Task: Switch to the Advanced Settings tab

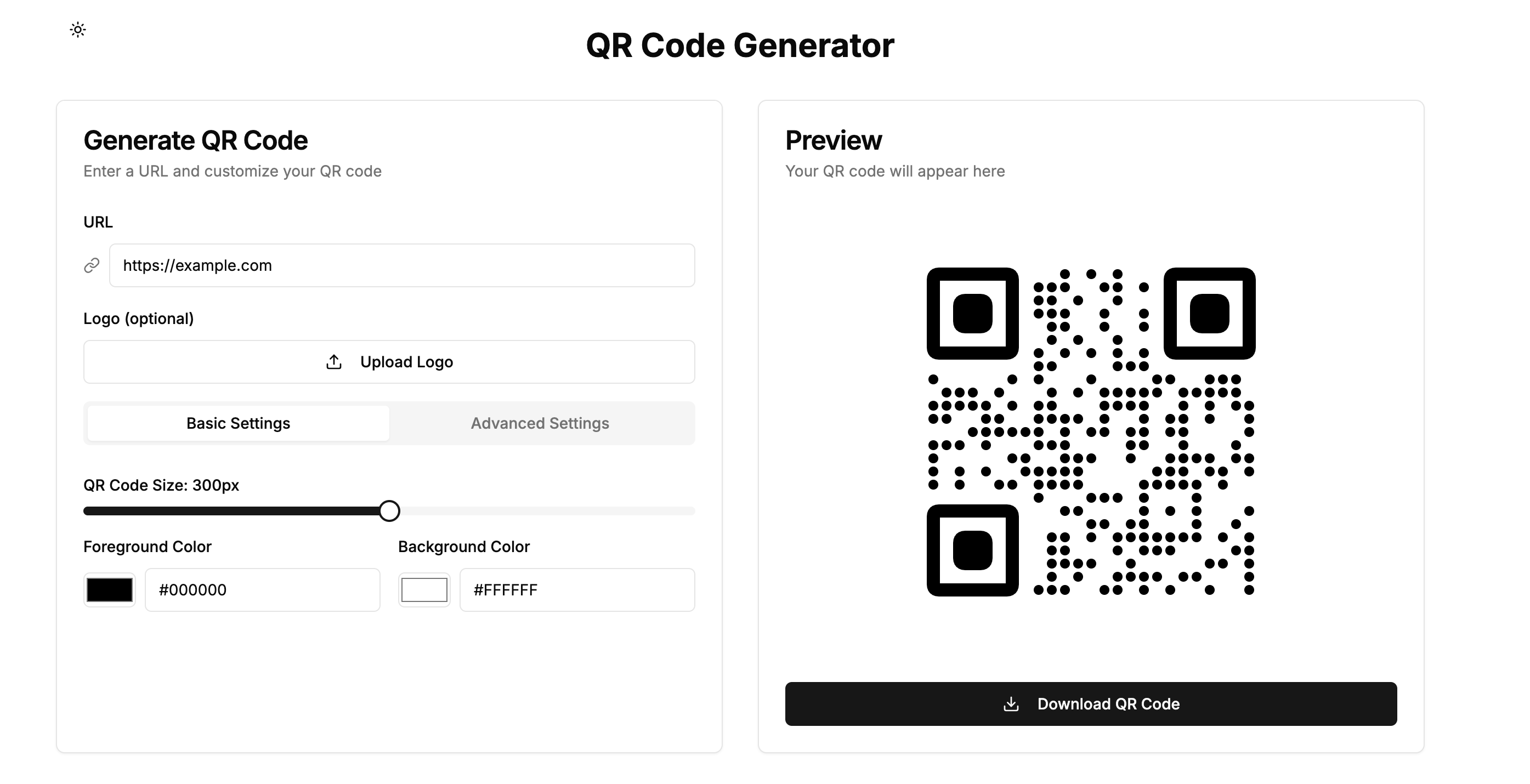Action: tap(540, 423)
